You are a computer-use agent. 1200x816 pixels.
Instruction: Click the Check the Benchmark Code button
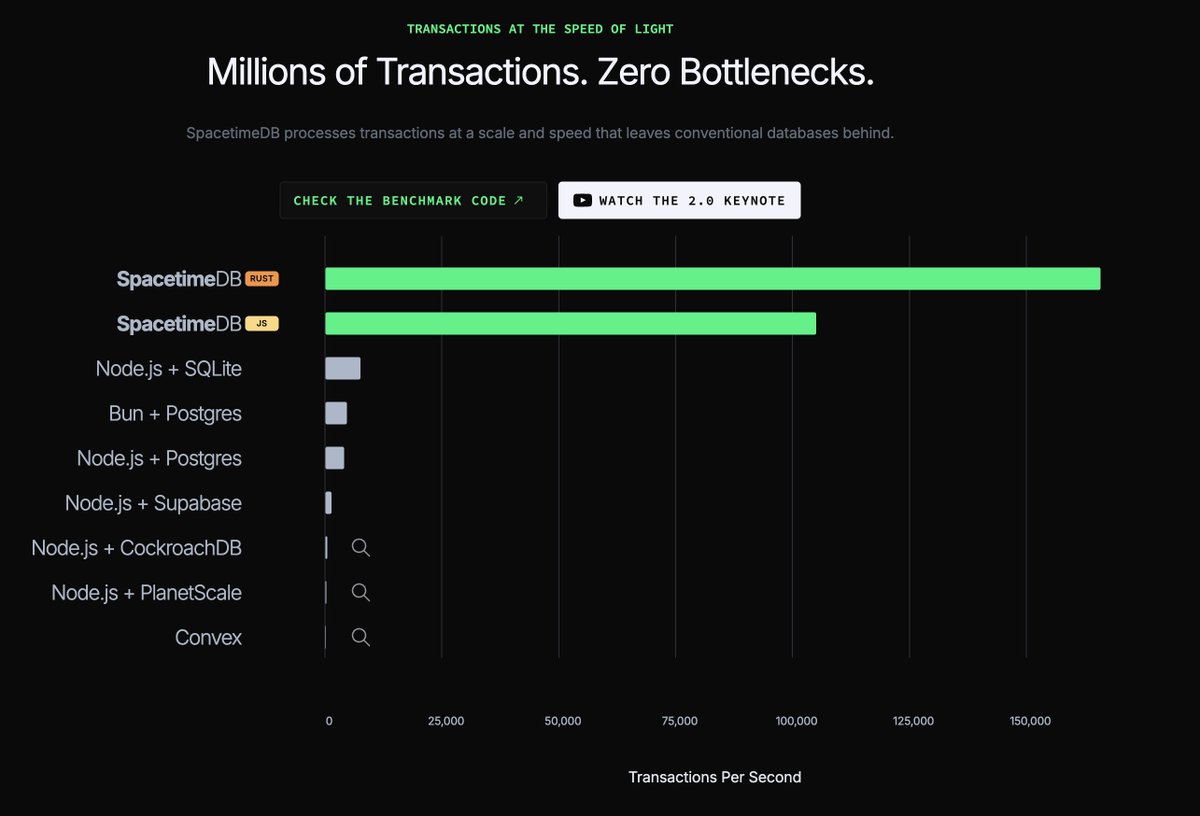tap(413, 200)
